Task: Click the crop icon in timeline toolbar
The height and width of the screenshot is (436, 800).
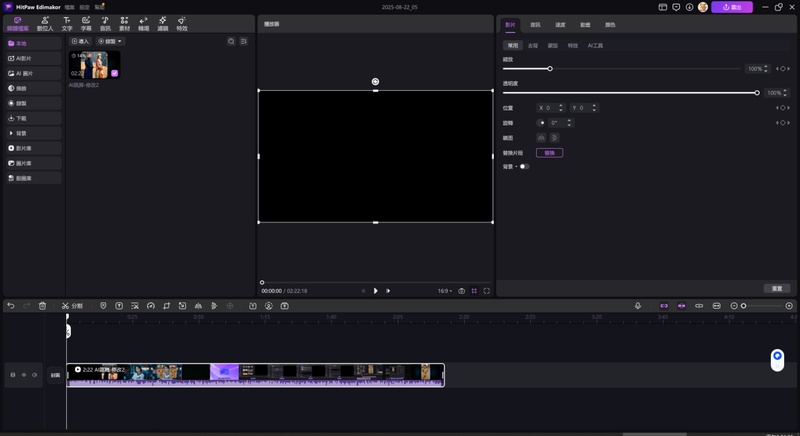Action: (166, 305)
